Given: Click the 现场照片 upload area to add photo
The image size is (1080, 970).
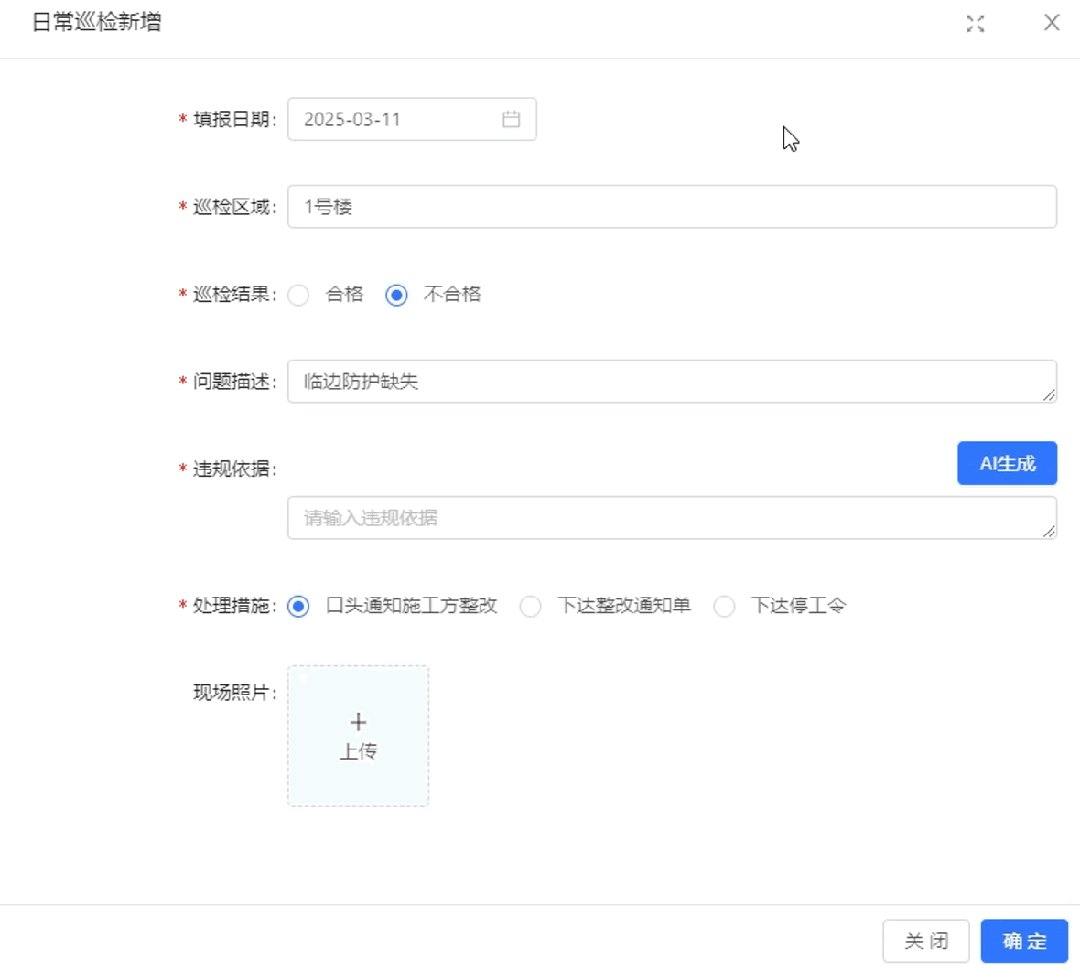Looking at the screenshot, I should [x=357, y=735].
